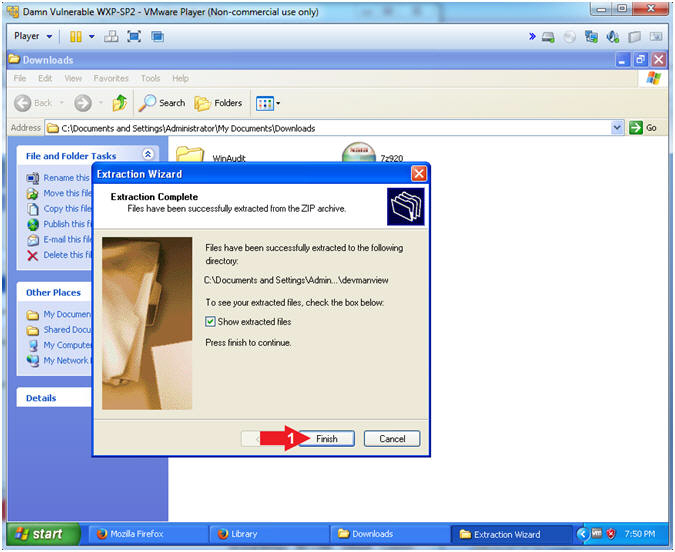Uncheck the Show extracted files checkbox
The width and height of the screenshot is (675, 552).
pyautogui.click(x=210, y=322)
